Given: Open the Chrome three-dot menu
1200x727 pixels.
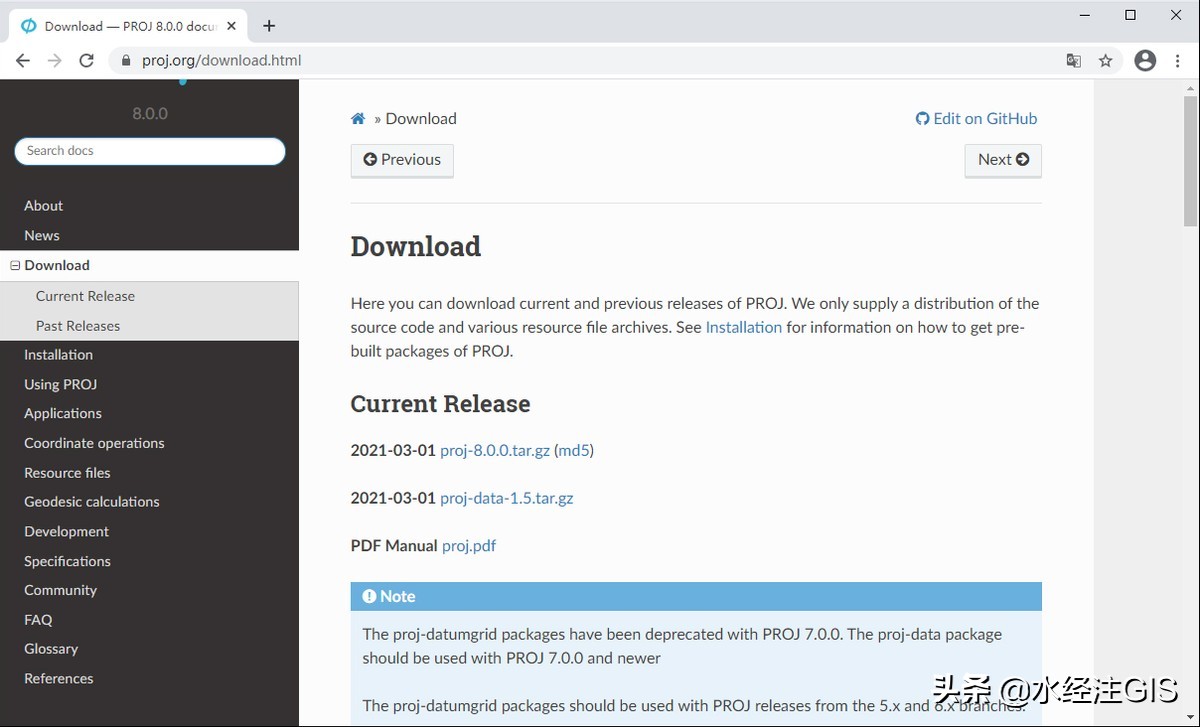Looking at the screenshot, I should click(1178, 60).
